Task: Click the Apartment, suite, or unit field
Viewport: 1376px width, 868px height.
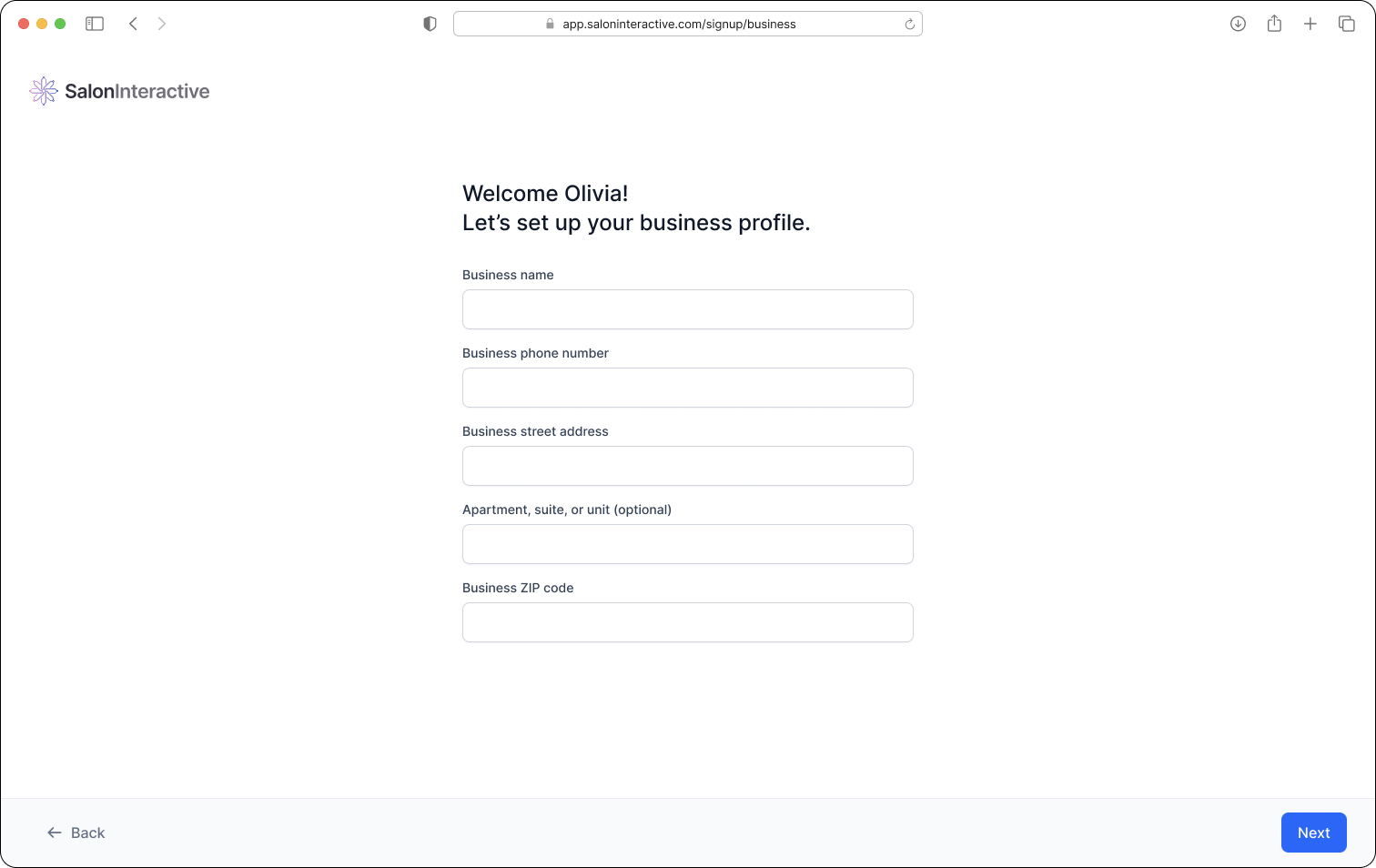Action: tap(688, 544)
